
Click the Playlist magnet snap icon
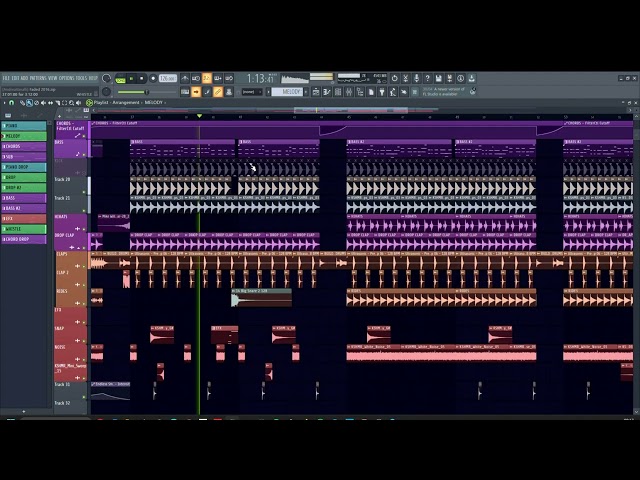[x=12, y=103]
